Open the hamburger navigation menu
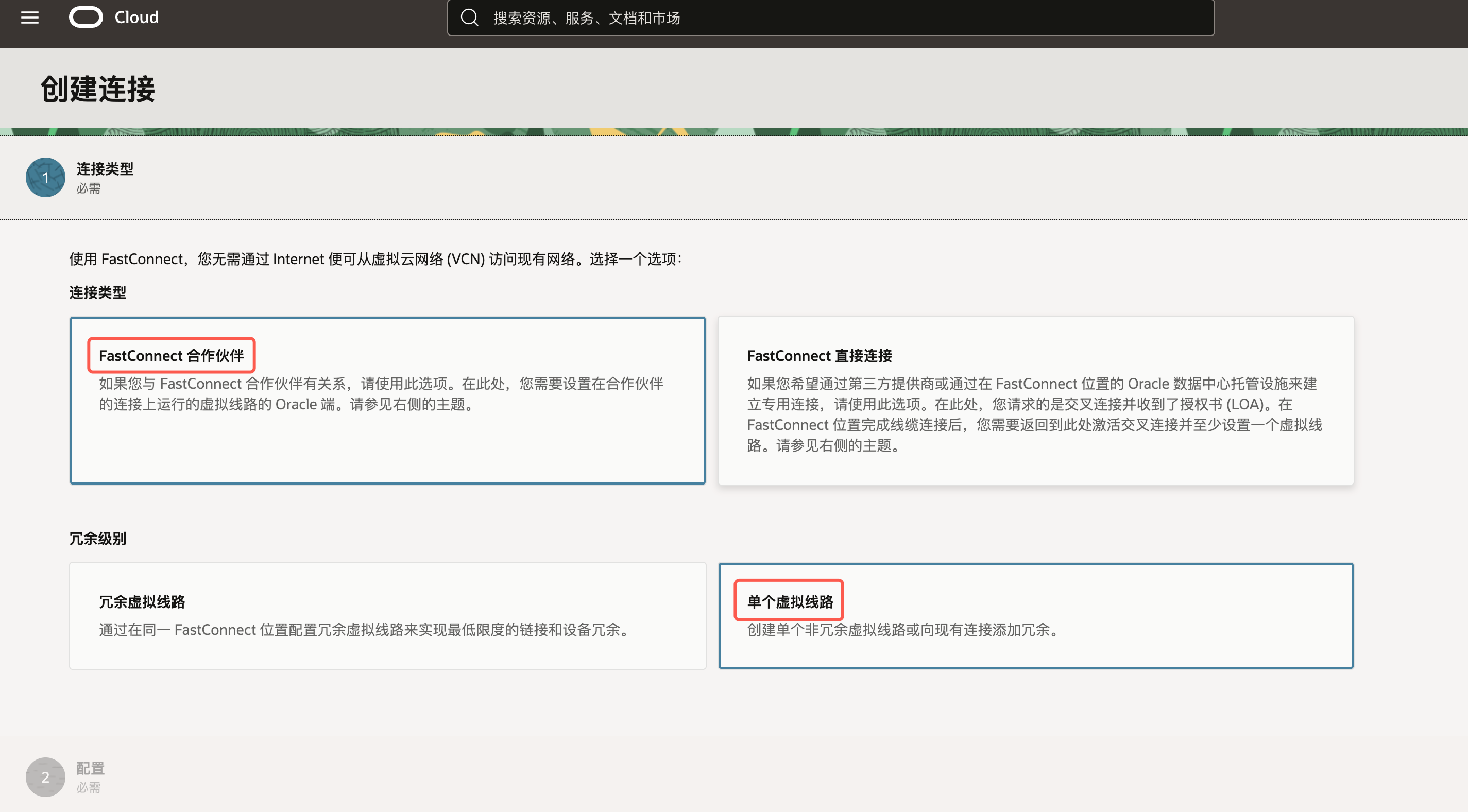Viewport: 1468px width, 812px height. [30, 18]
